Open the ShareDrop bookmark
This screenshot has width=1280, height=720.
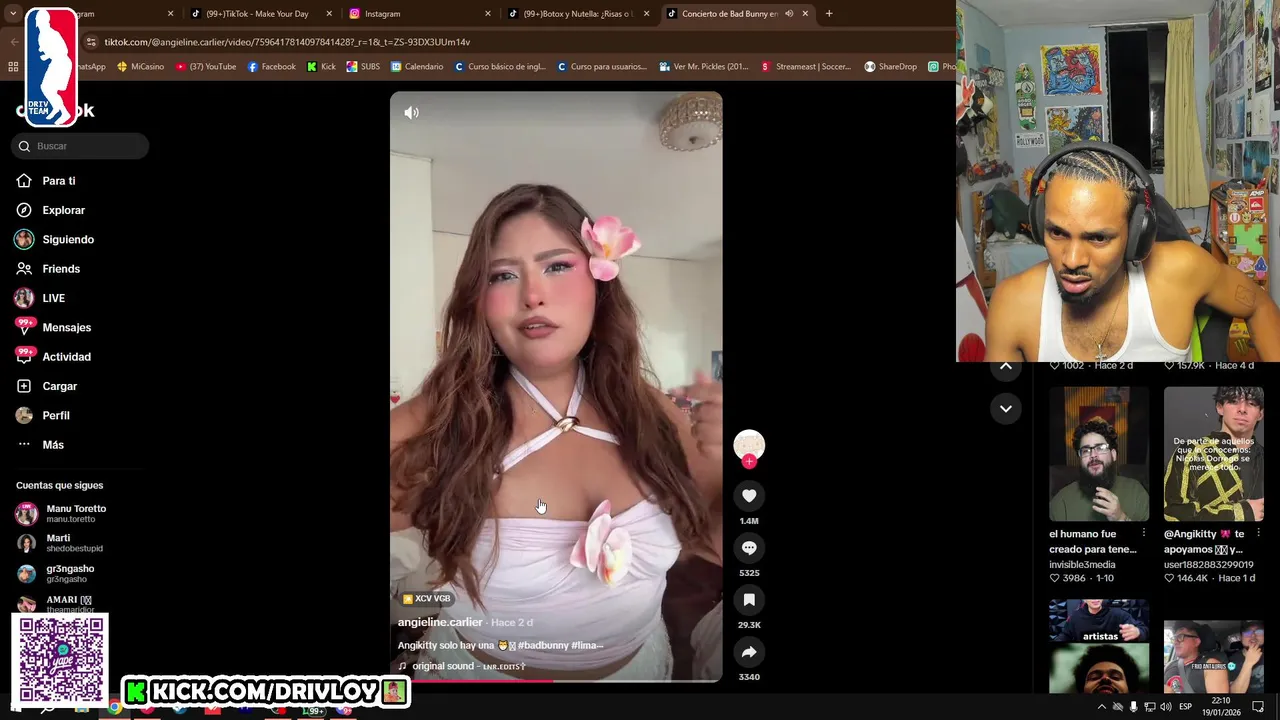click(x=891, y=67)
